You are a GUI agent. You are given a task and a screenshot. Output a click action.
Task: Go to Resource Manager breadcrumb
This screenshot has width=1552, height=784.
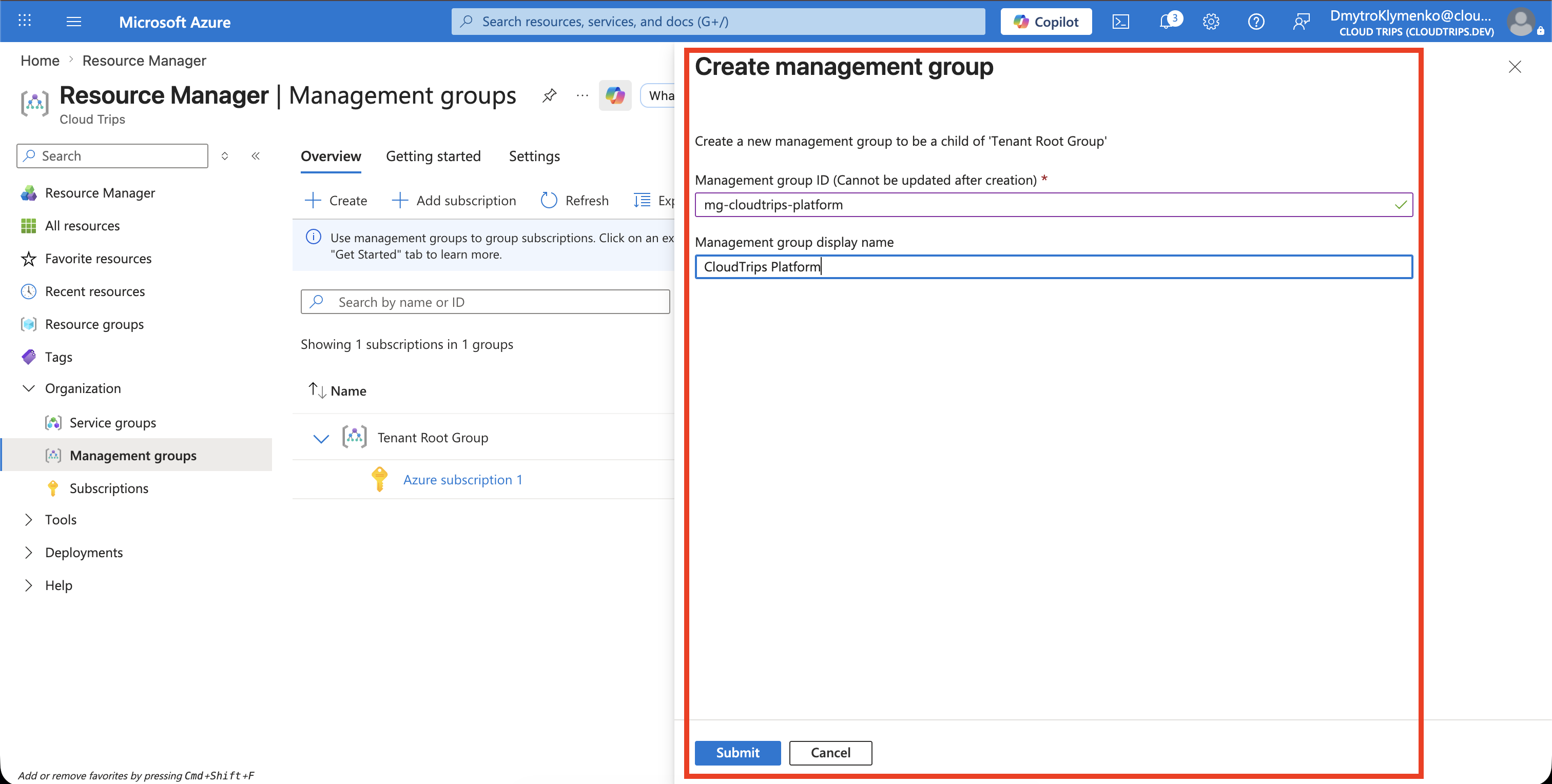[x=144, y=61]
